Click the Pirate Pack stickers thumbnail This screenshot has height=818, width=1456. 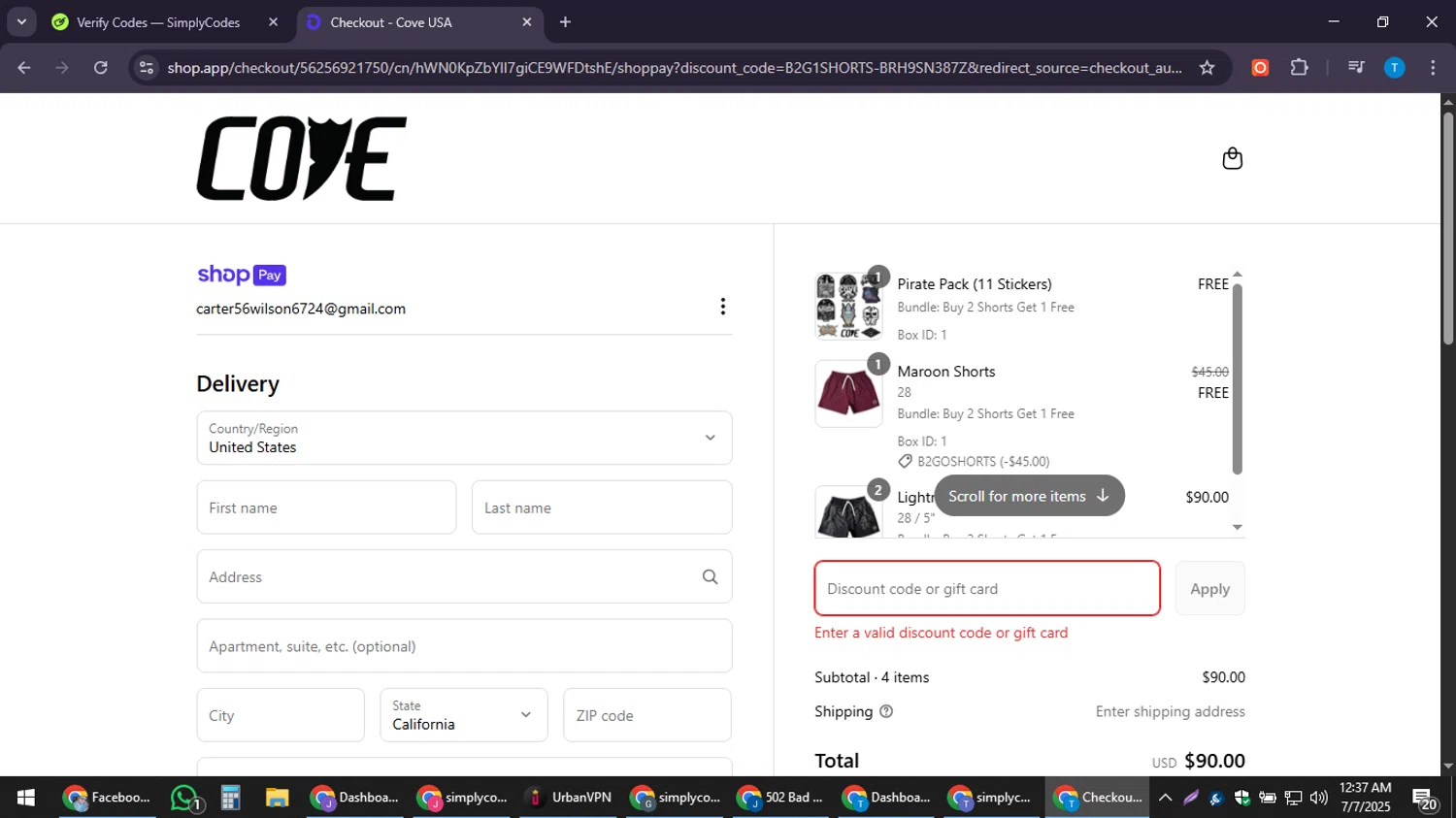point(848,306)
